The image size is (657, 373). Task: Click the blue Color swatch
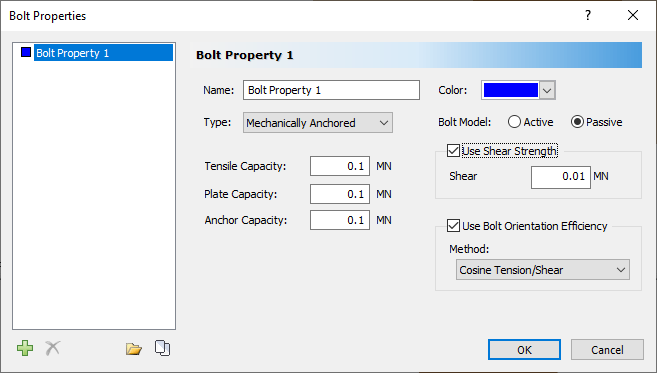coord(510,90)
